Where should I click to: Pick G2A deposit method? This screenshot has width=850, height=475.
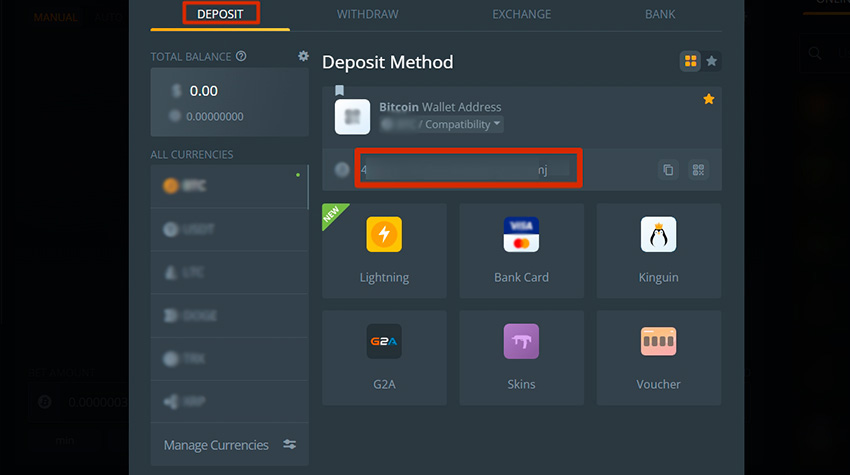tap(384, 356)
